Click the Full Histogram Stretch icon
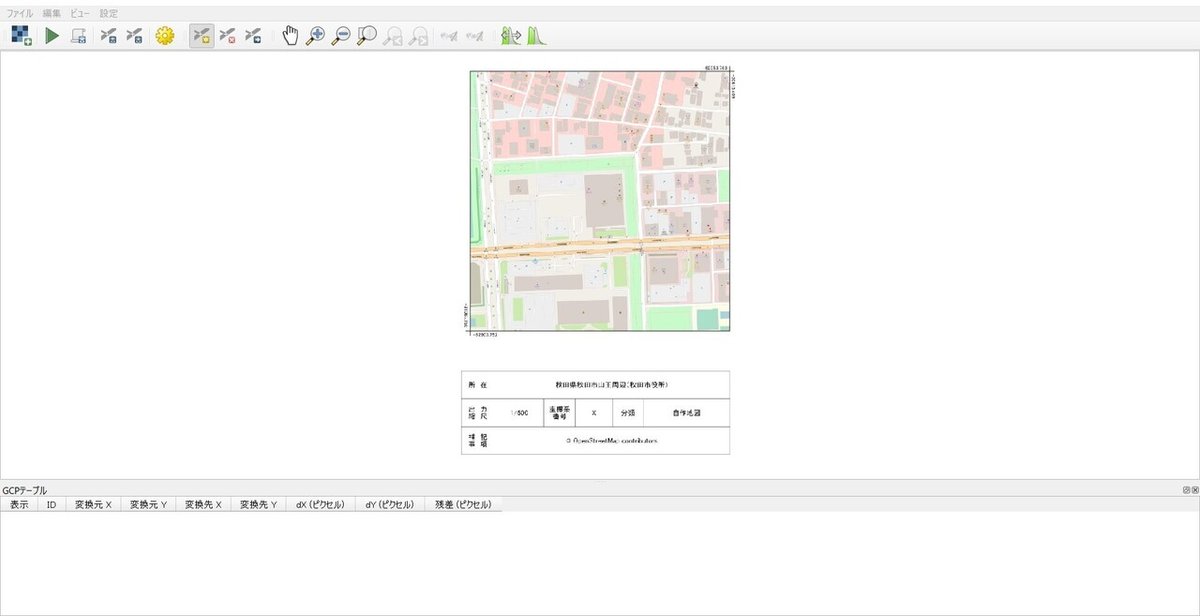This screenshot has width=1200, height=616. coord(511,36)
